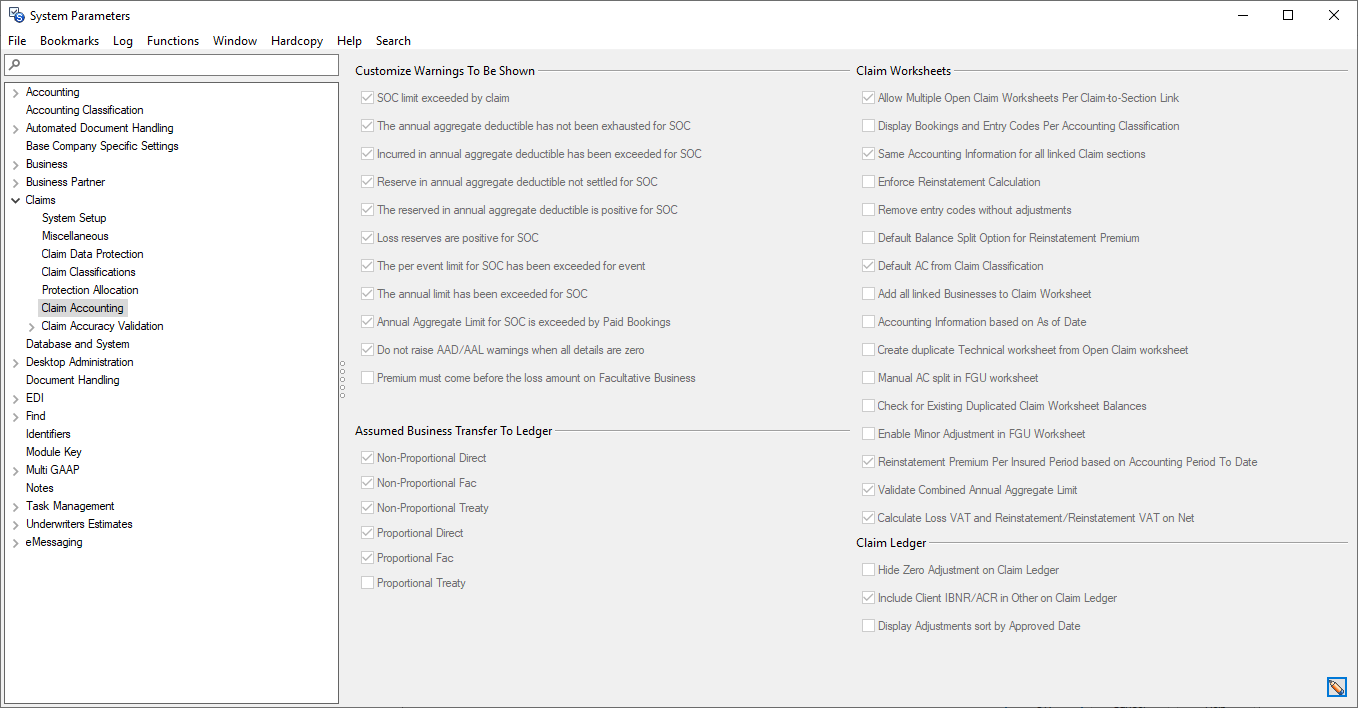Check 'Enforce Reinstatement Calculation'
1358x708 pixels.
[x=868, y=182]
